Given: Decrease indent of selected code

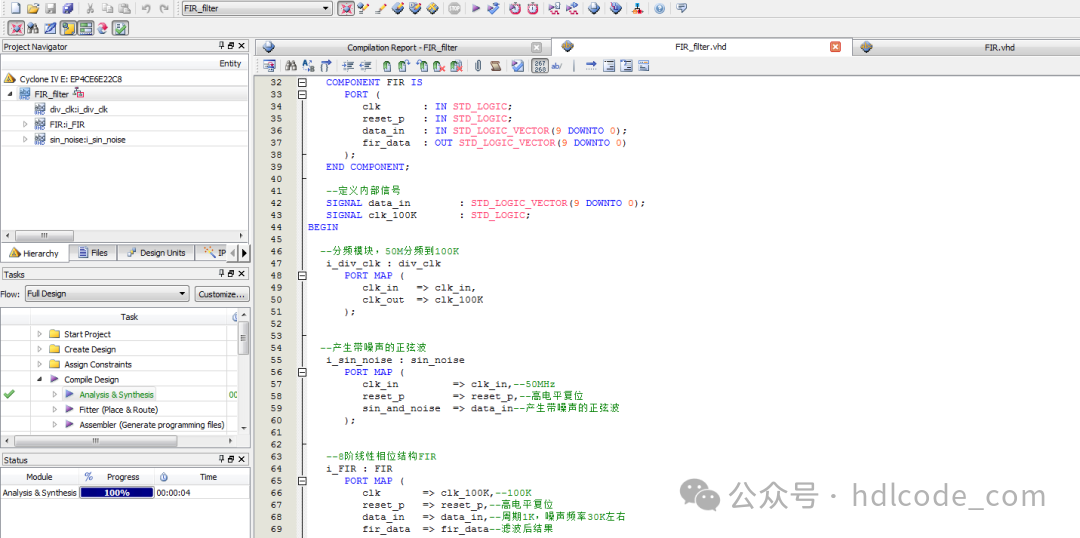Looking at the screenshot, I should (366, 66).
